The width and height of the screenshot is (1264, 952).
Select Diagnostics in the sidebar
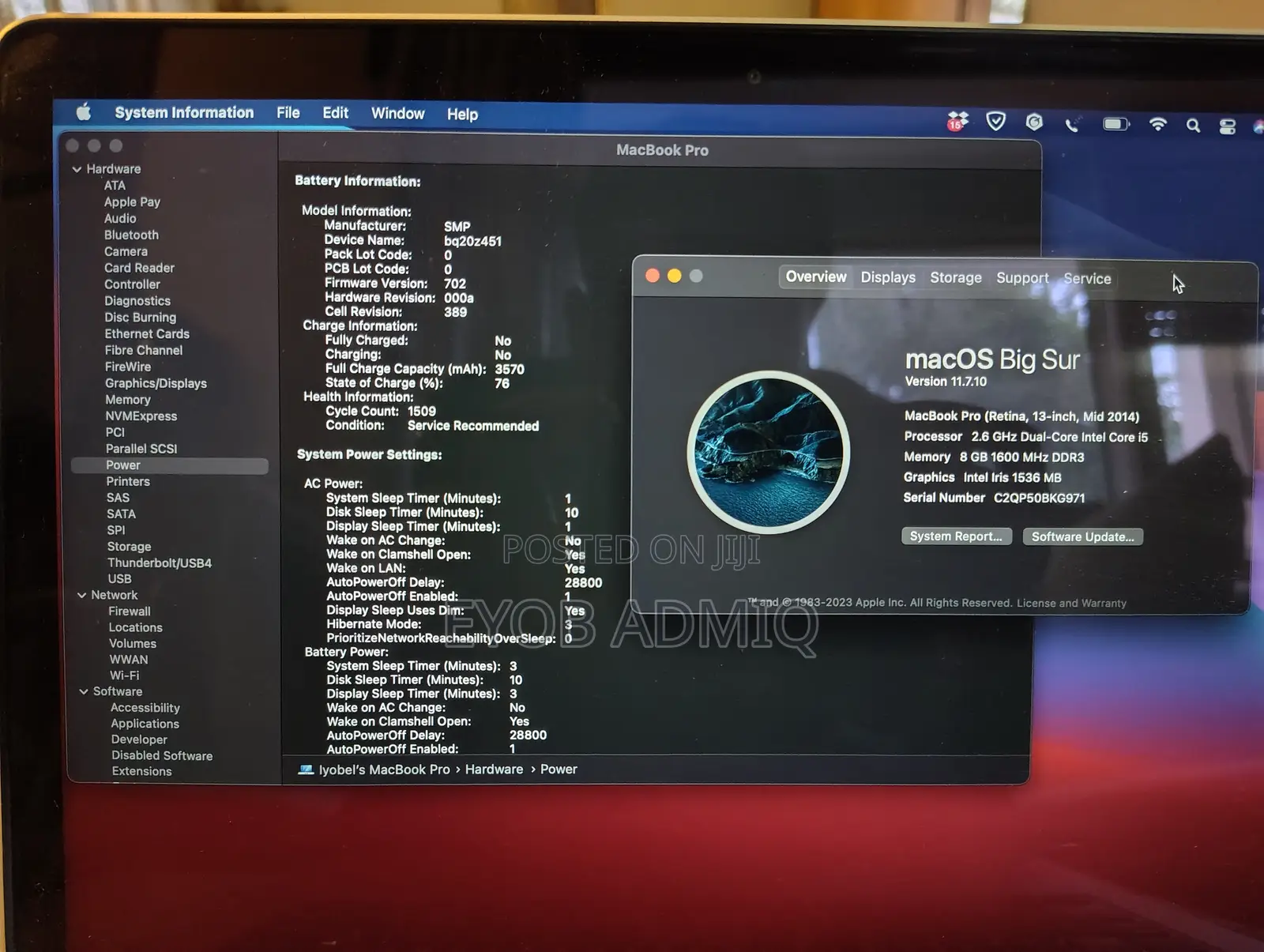click(137, 301)
